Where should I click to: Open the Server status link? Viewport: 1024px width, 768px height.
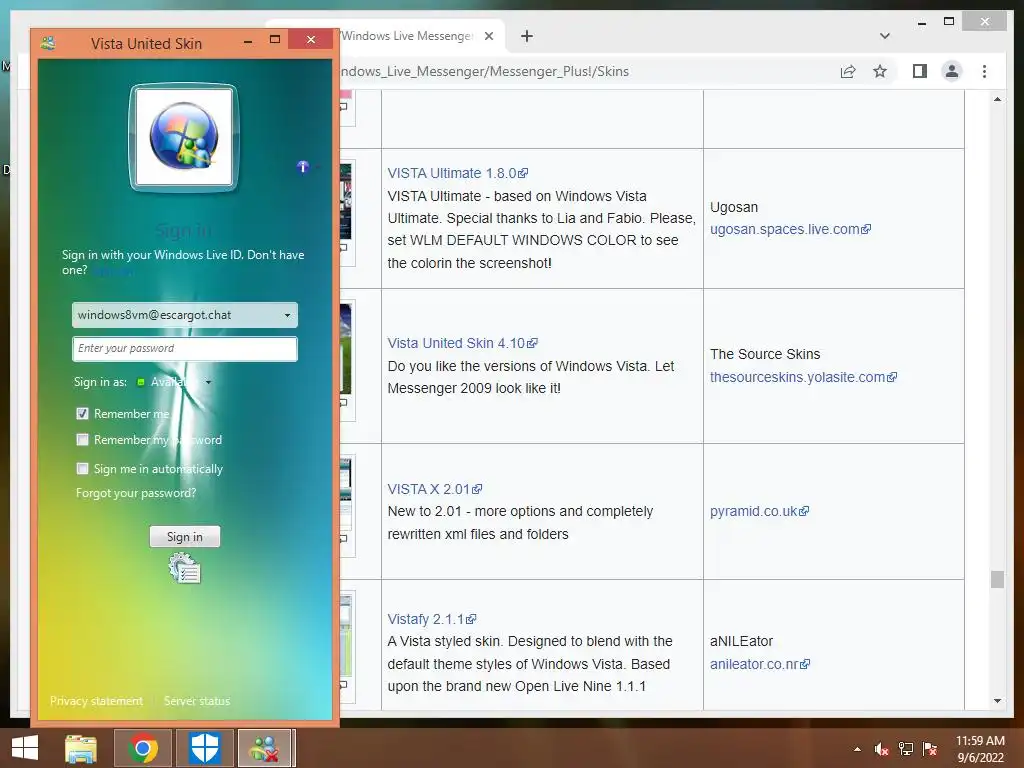(x=197, y=701)
